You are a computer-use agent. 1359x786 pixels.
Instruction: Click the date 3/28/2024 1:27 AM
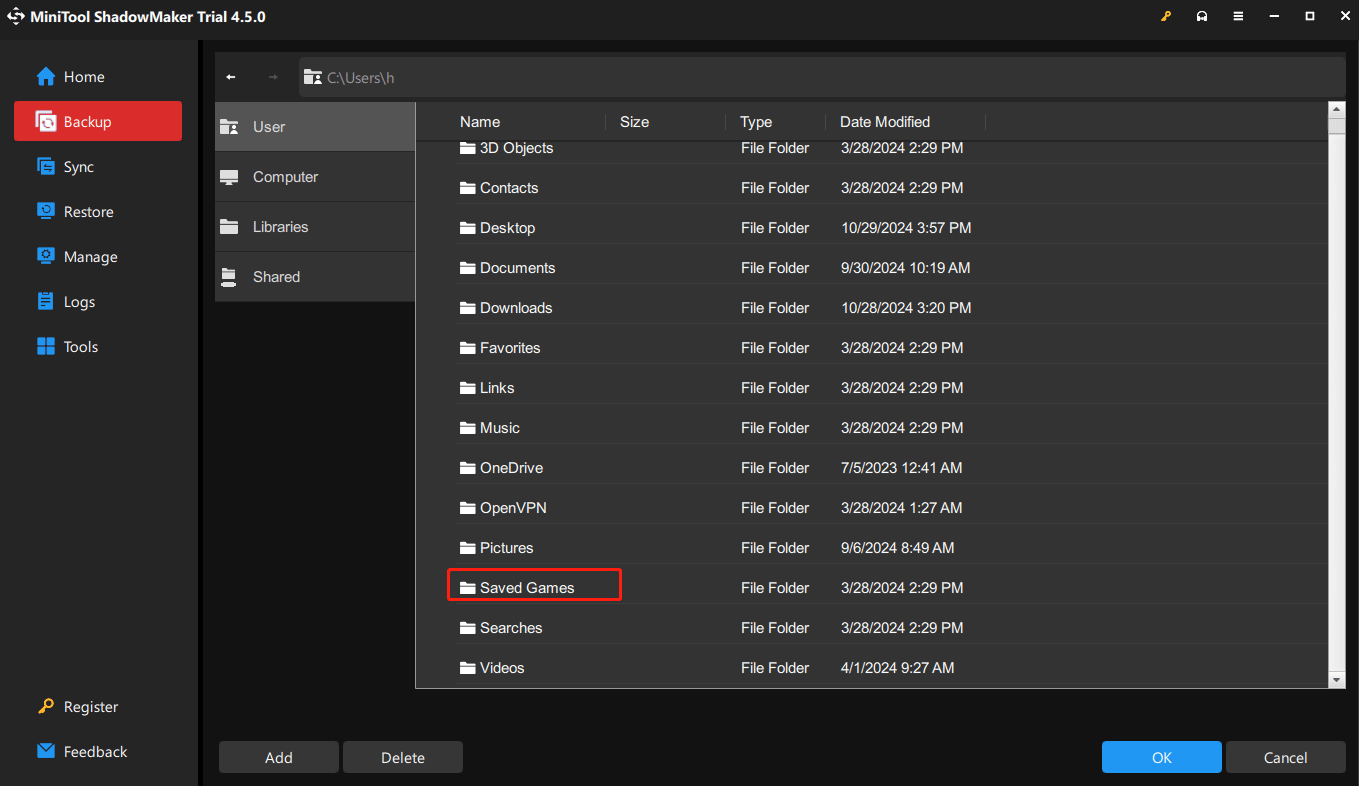coord(902,508)
